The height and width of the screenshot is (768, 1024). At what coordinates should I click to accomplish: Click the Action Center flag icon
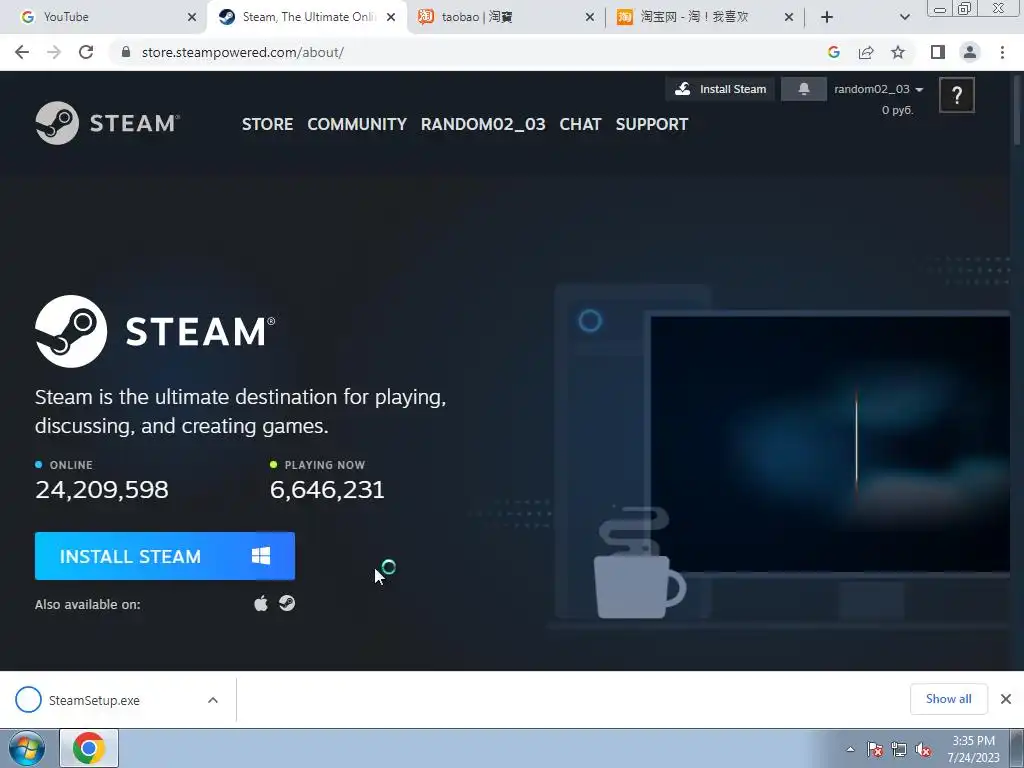click(x=874, y=749)
